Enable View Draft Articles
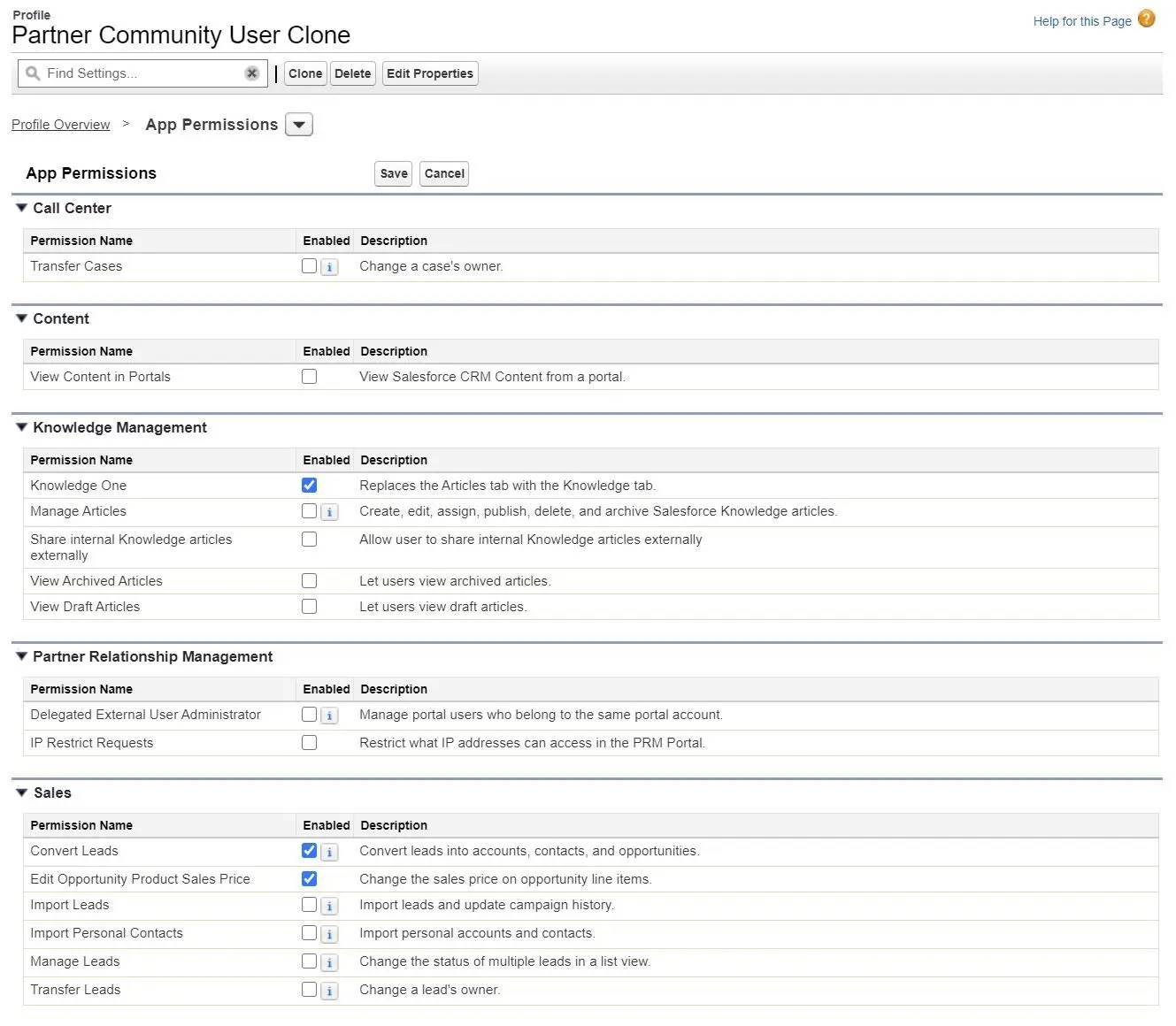Viewport: 1176px width, 1026px height. coord(309,606)
